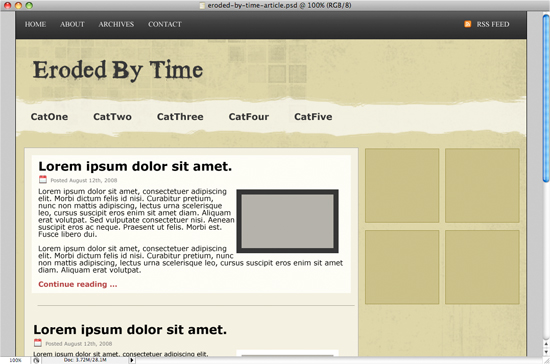The width and height of the screenshot is (550, 364).
Task: Select the CatFour category tab
Action: click(x=249, y=117)
